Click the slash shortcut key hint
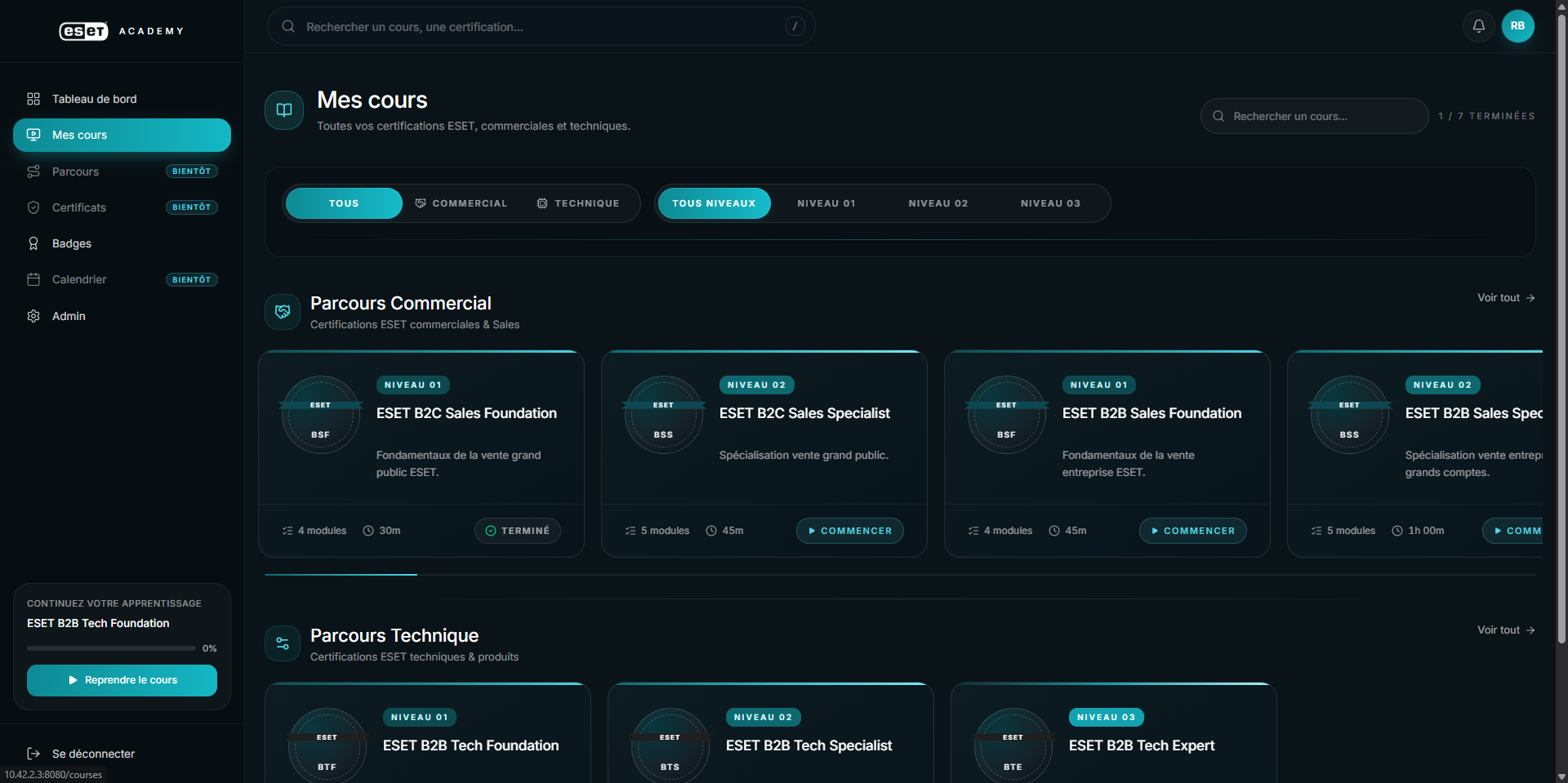The width and height of the screenshot is (1568, 783). [795, 27]
